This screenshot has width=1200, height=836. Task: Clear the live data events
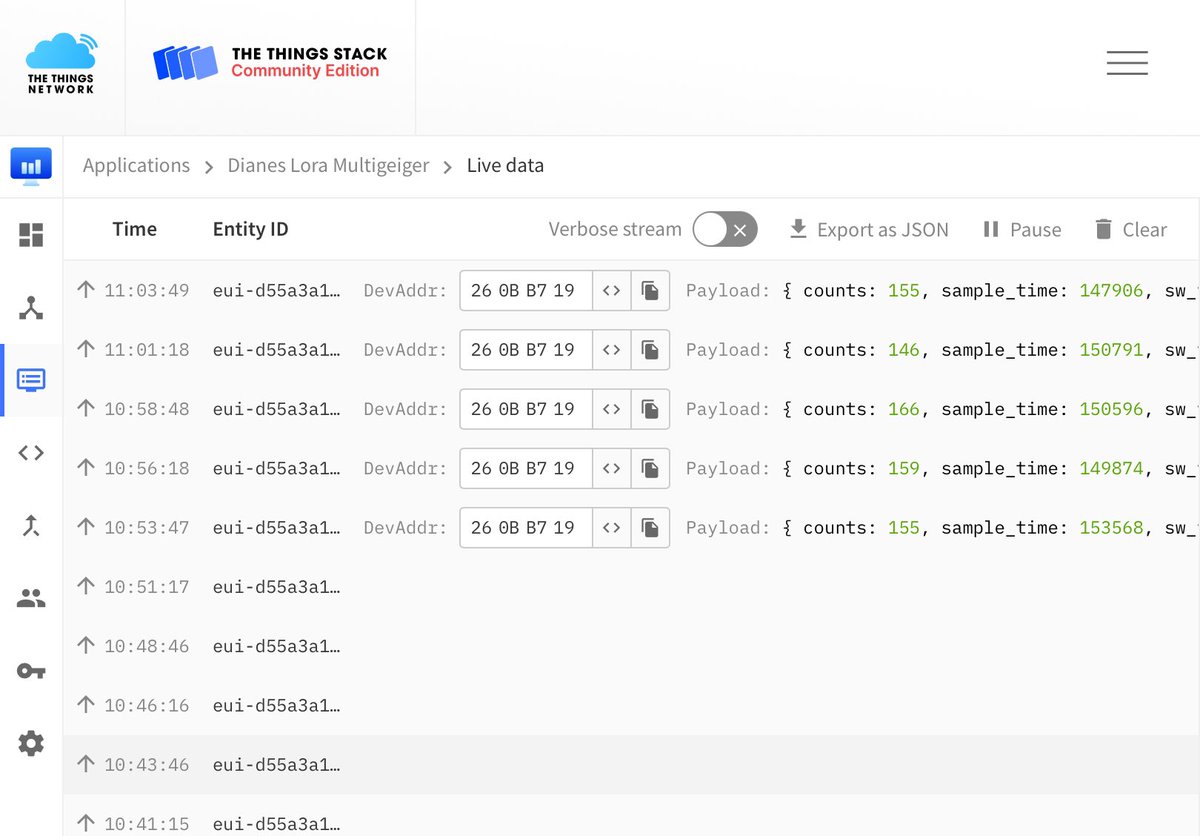(x=1130, y=230)
